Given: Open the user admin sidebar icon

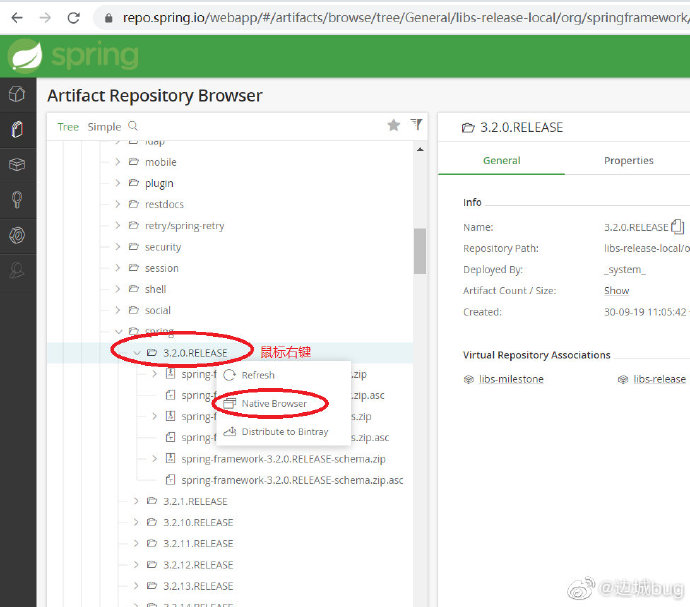Looking at the screenshot, I should click(x=17, y=270).
